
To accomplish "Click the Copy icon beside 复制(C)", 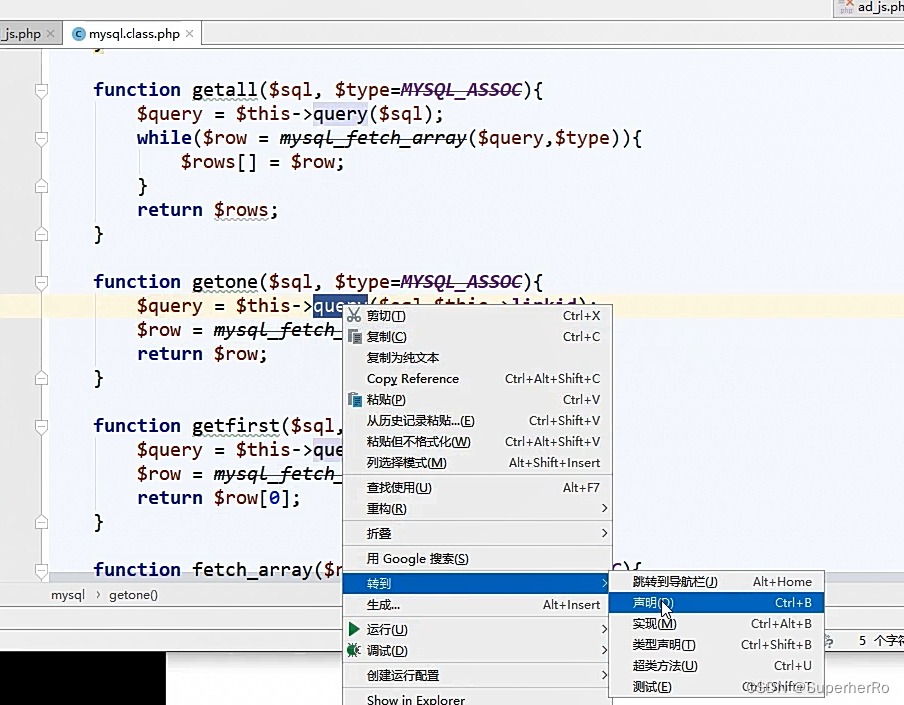I will [x=354, y=336].
